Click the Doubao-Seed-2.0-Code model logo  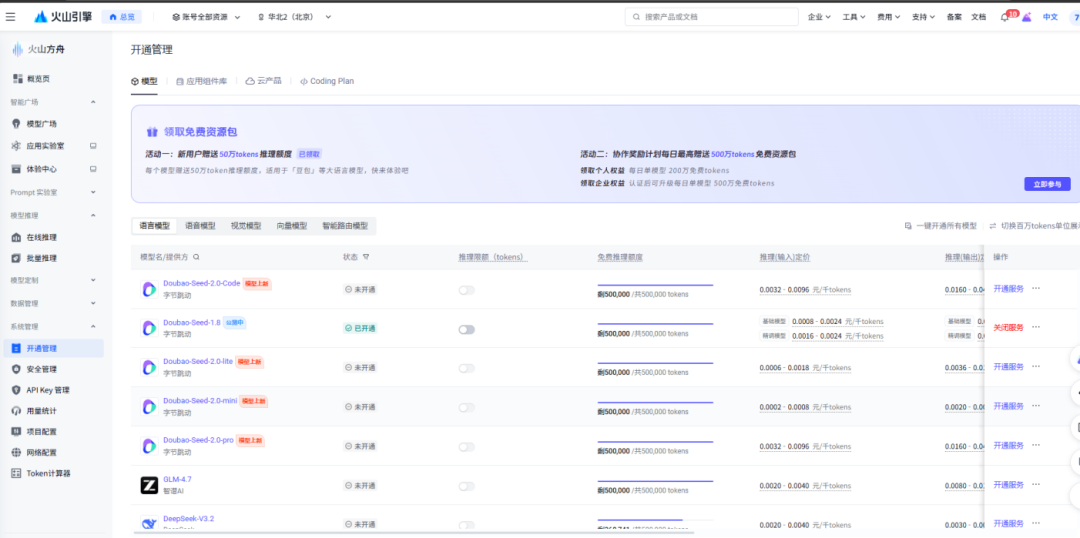[x=149, y=289]
